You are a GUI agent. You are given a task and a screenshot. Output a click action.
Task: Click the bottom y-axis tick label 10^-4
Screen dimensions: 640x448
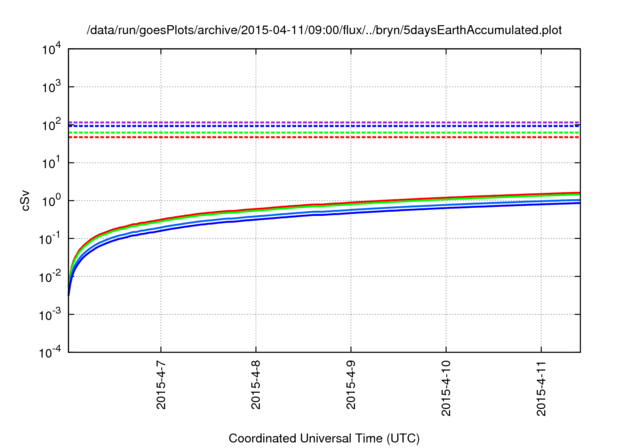[x=51, y=352]
